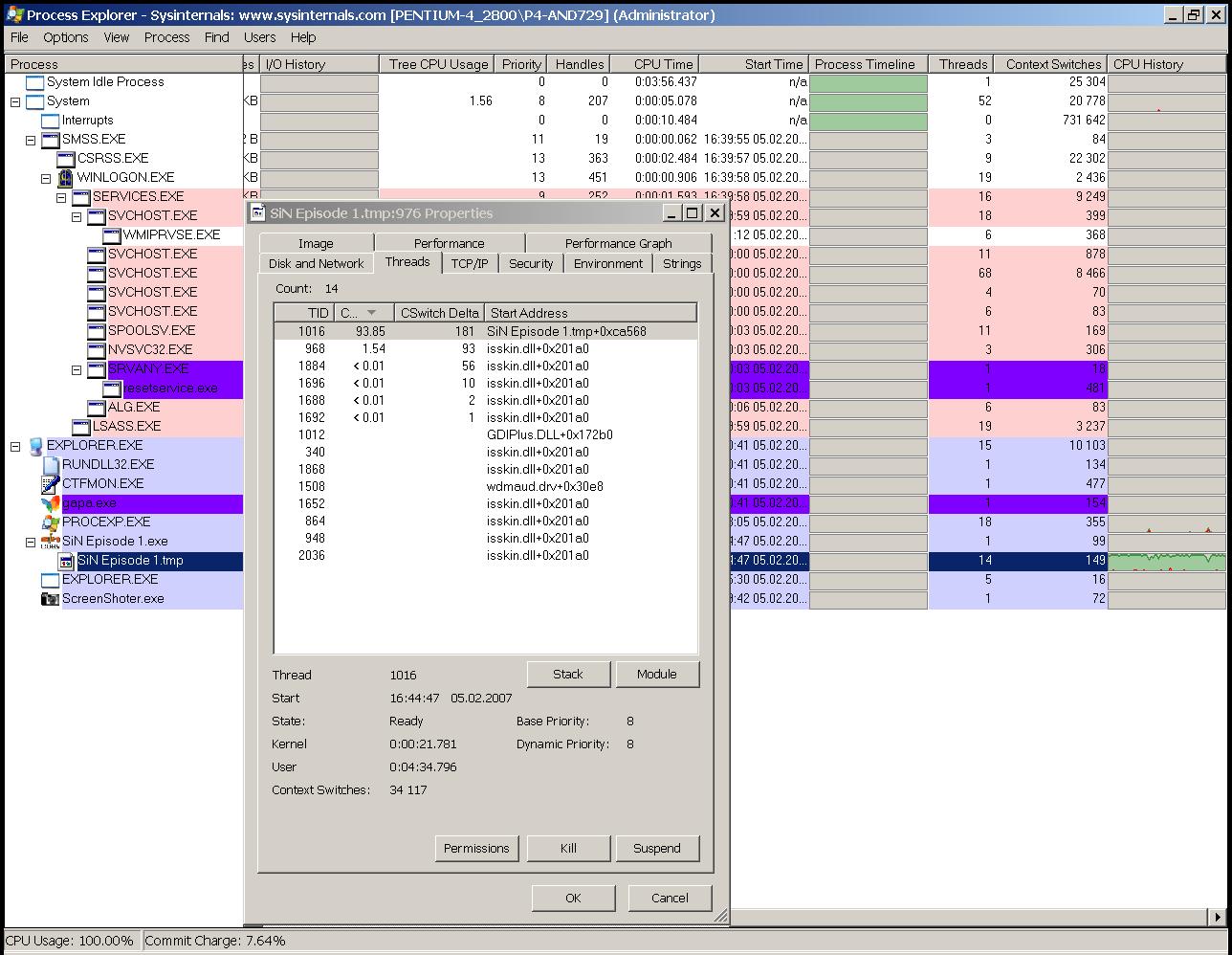Open thread Permissions
1232x955 pixels.
click(476, 848)
